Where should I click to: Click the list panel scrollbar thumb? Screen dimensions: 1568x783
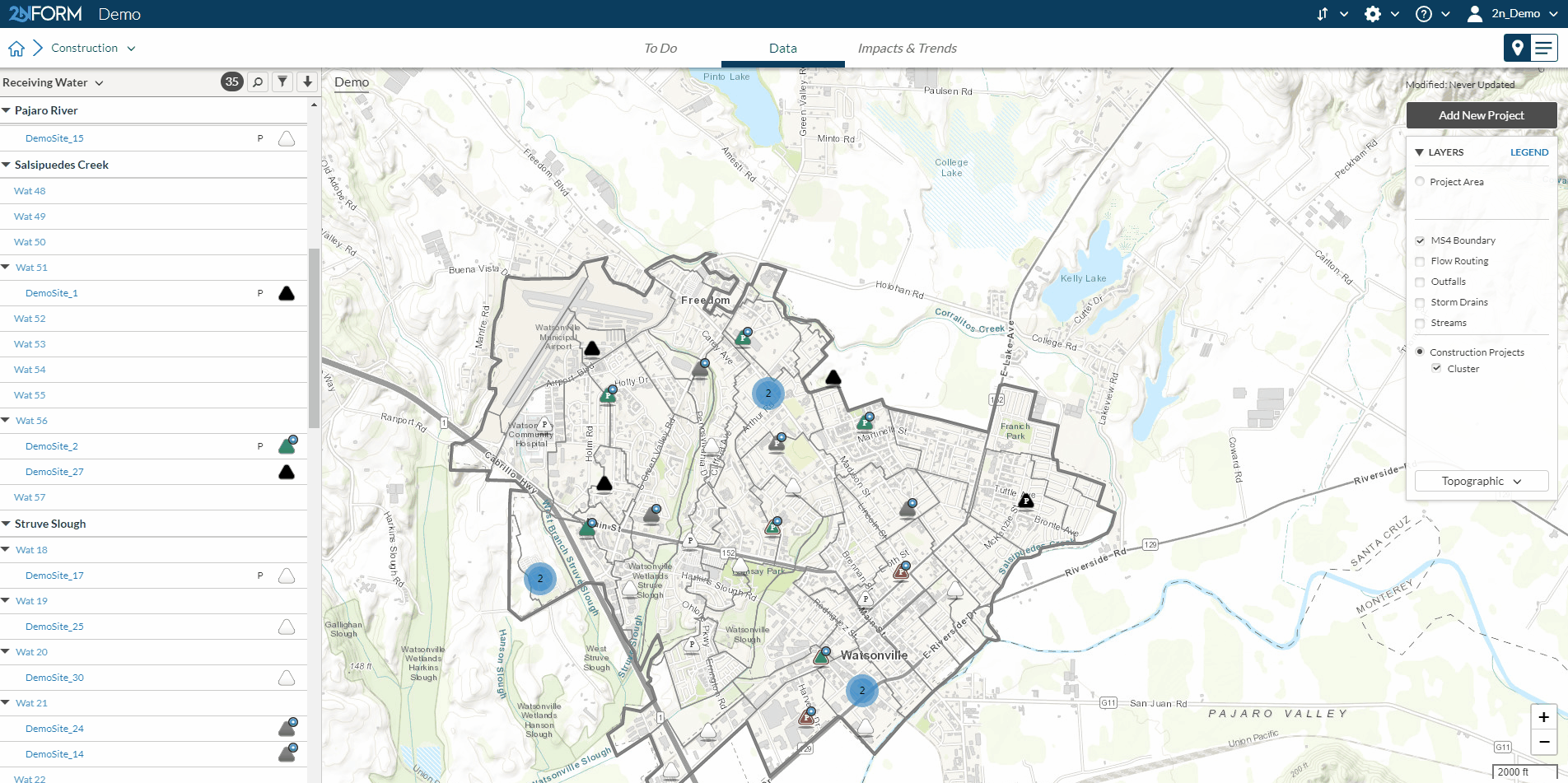(x=314, y=338)
